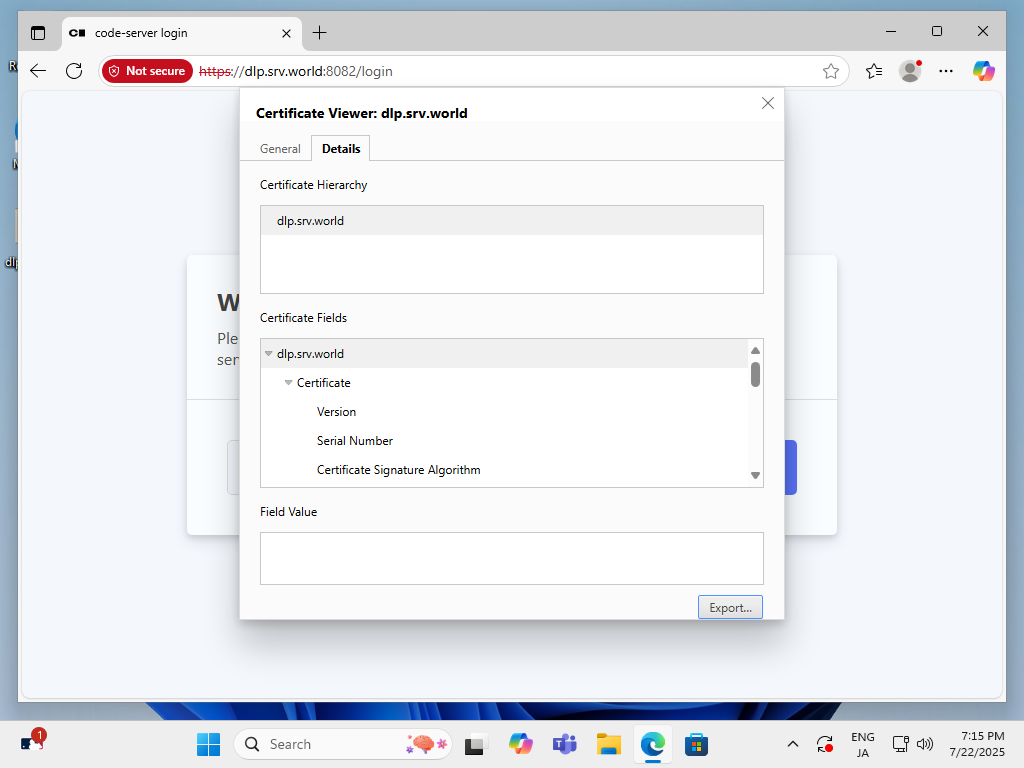The height and width of the screenshot is (768, 1024).
Task: Click the speaker icon in system tray
Action: (925, 744)
